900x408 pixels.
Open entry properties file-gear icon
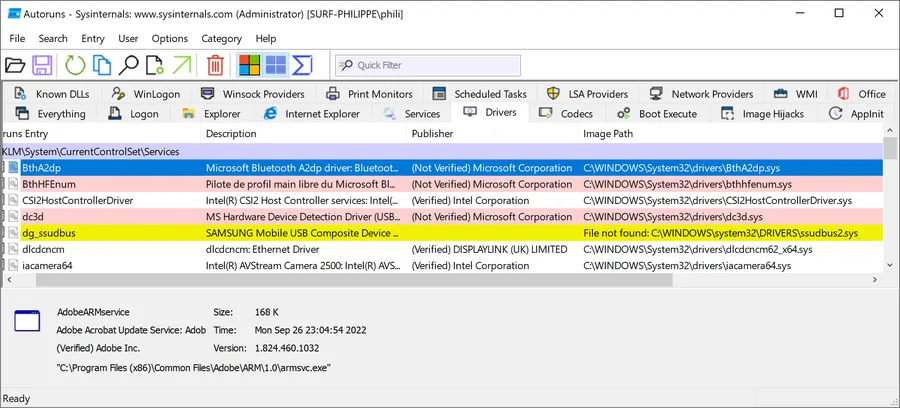tap(155, 65)
